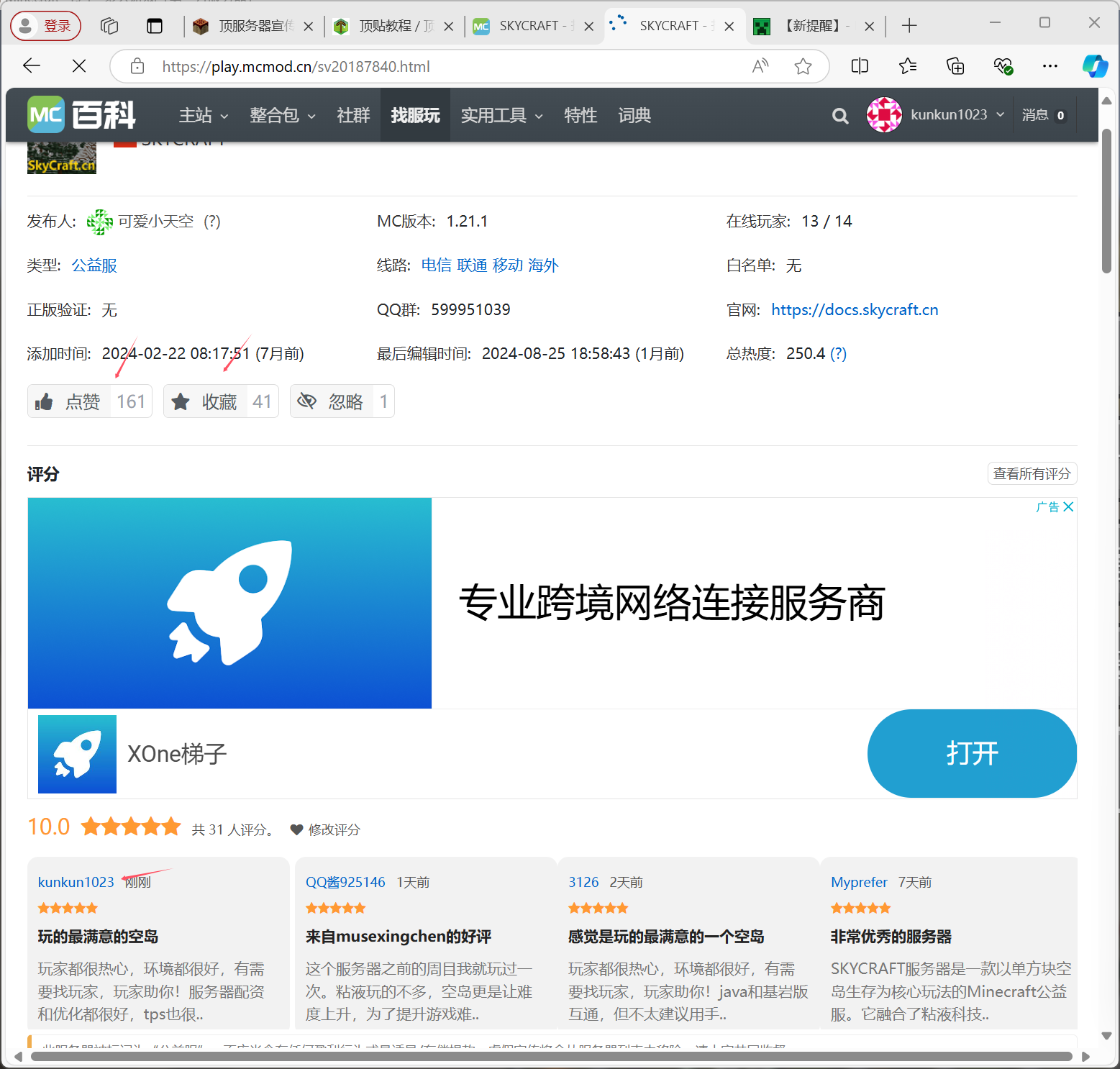Open the 社群 nav item

(353, 115)
